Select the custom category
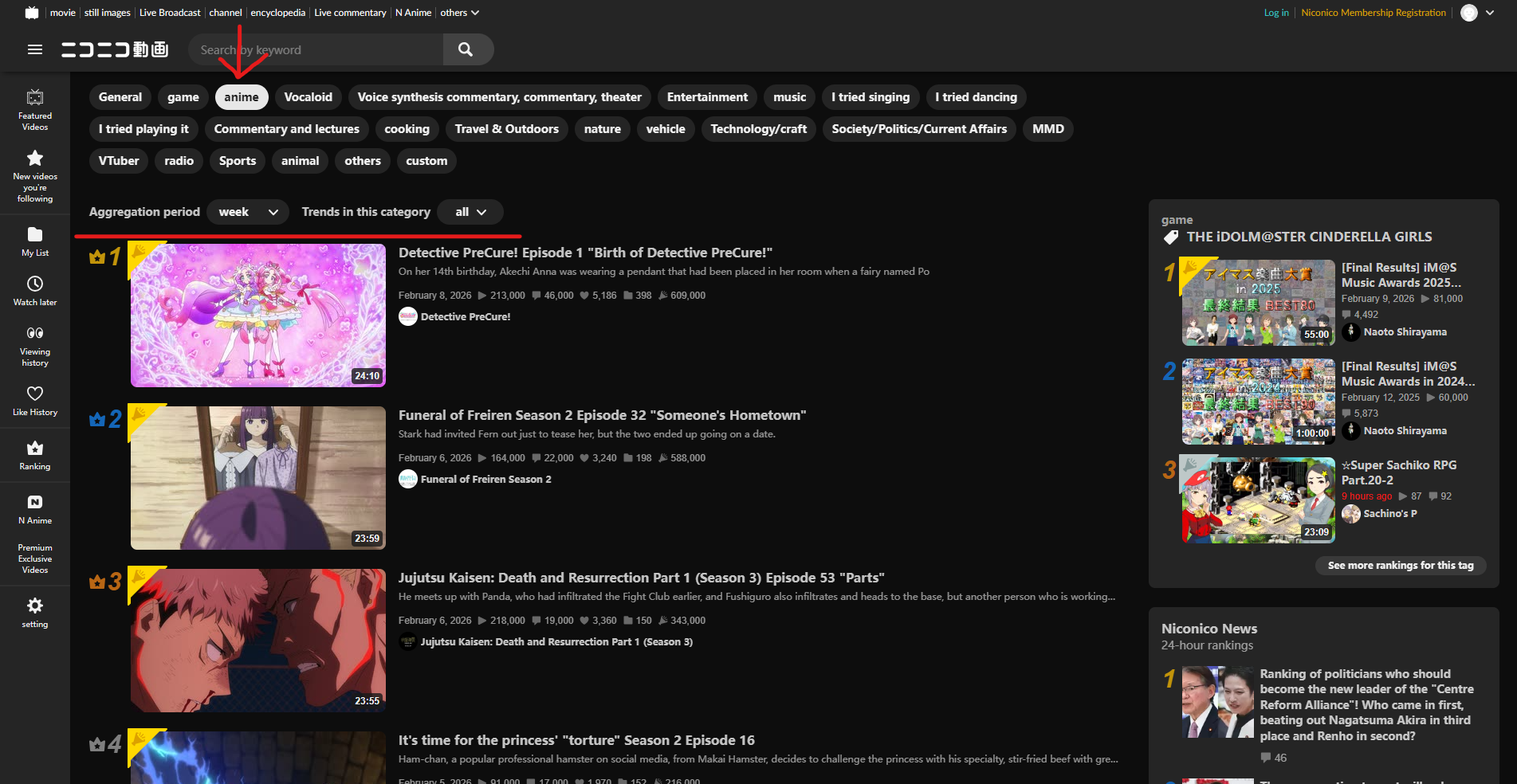This screenshot has width=1517, height=784. (x=427, y=161)
